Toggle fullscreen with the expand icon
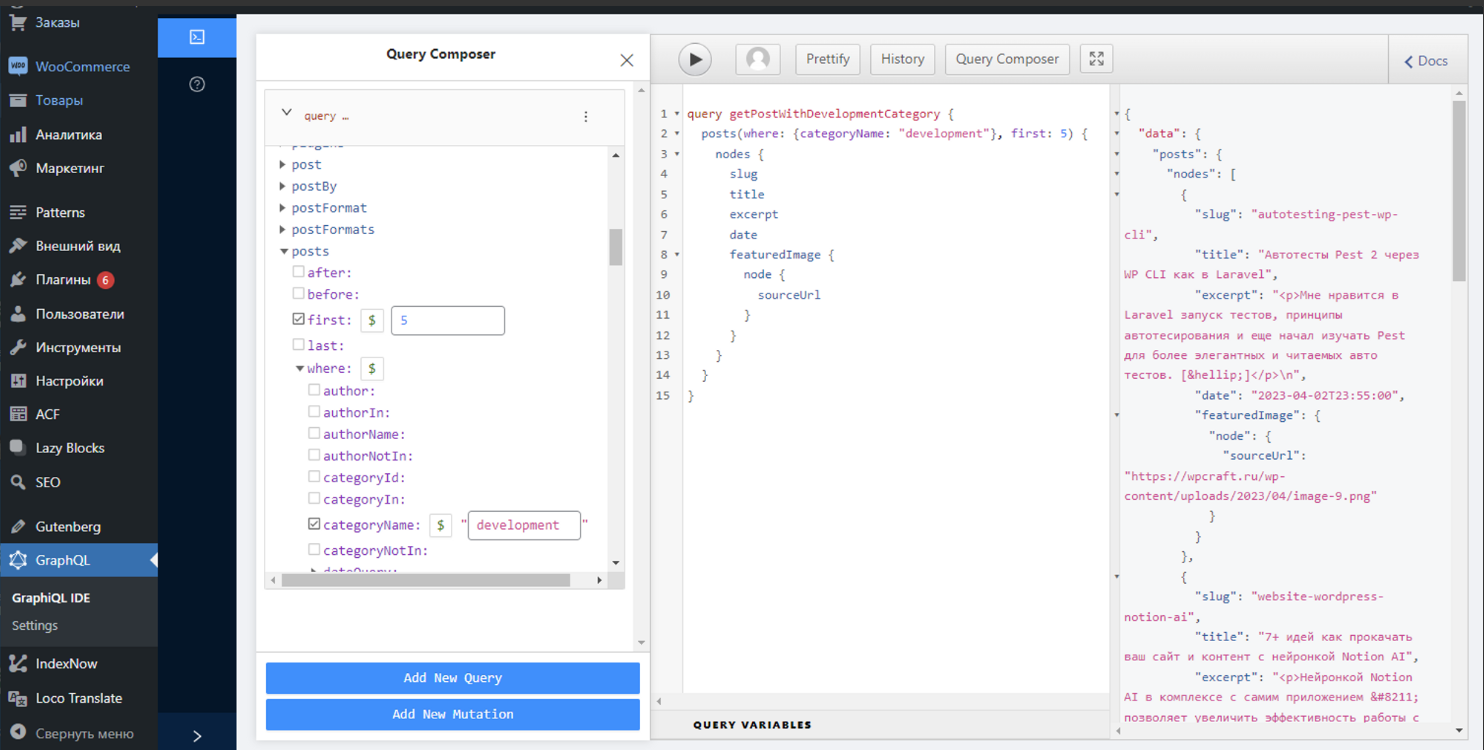 coord(1096,59)
